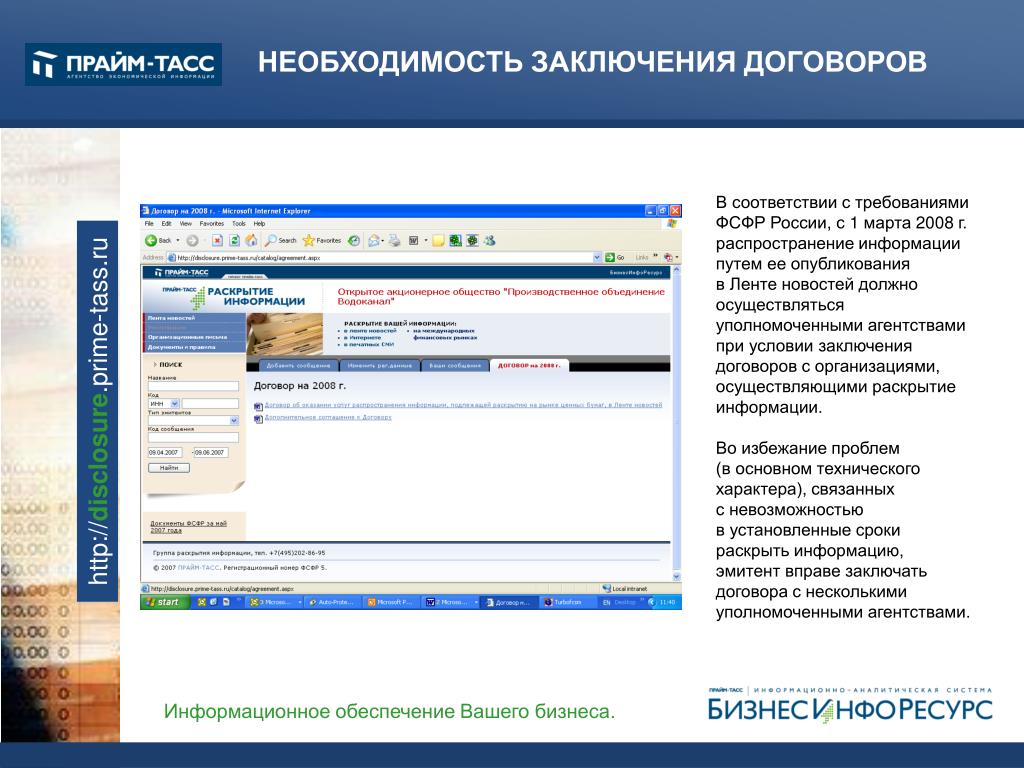Open 'Дополнительное соглашение к Договору' link
This screenshot has width=1024, height=768.
(x=328, y=417)
